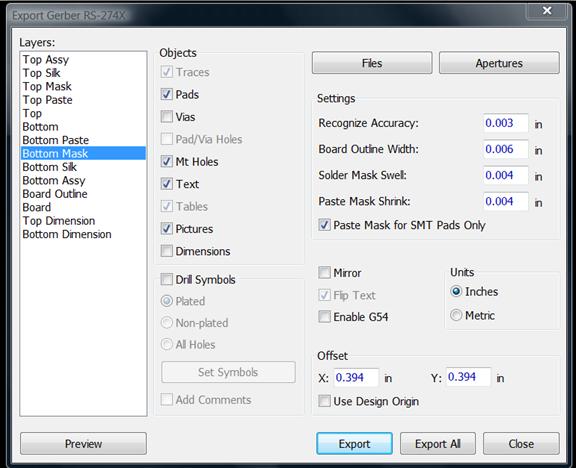Enable the Vias checkbox
Image resolution: width=576 pixels, height=468 pixels.
[167, 117]
